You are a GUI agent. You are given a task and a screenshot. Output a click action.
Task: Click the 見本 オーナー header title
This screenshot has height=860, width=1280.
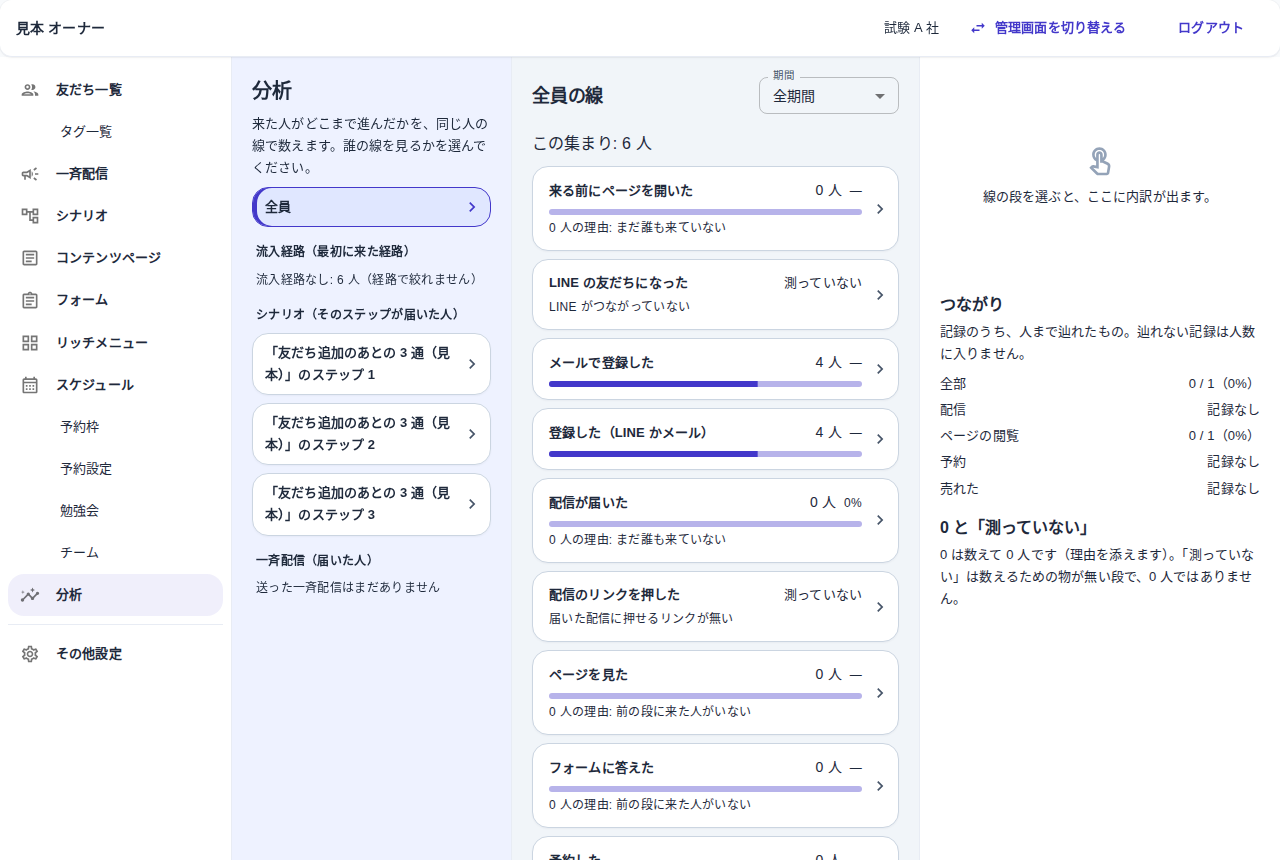pos(60,28)
